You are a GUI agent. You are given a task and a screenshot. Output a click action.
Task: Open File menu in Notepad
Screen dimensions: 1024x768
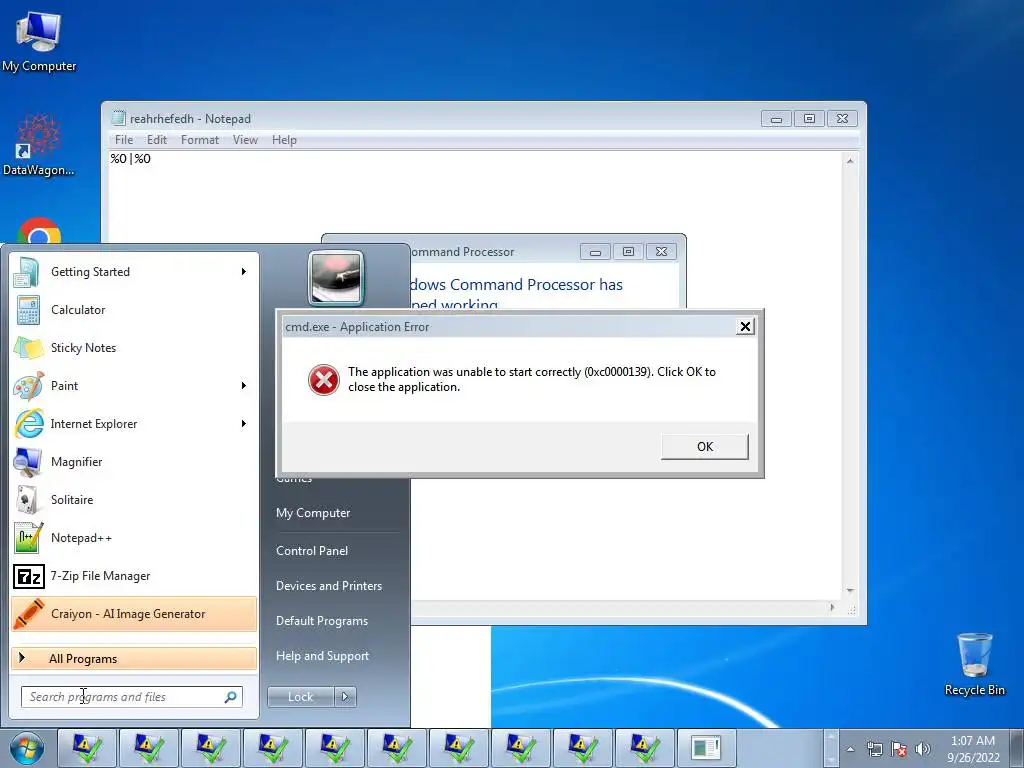click(x=123, y=140)
